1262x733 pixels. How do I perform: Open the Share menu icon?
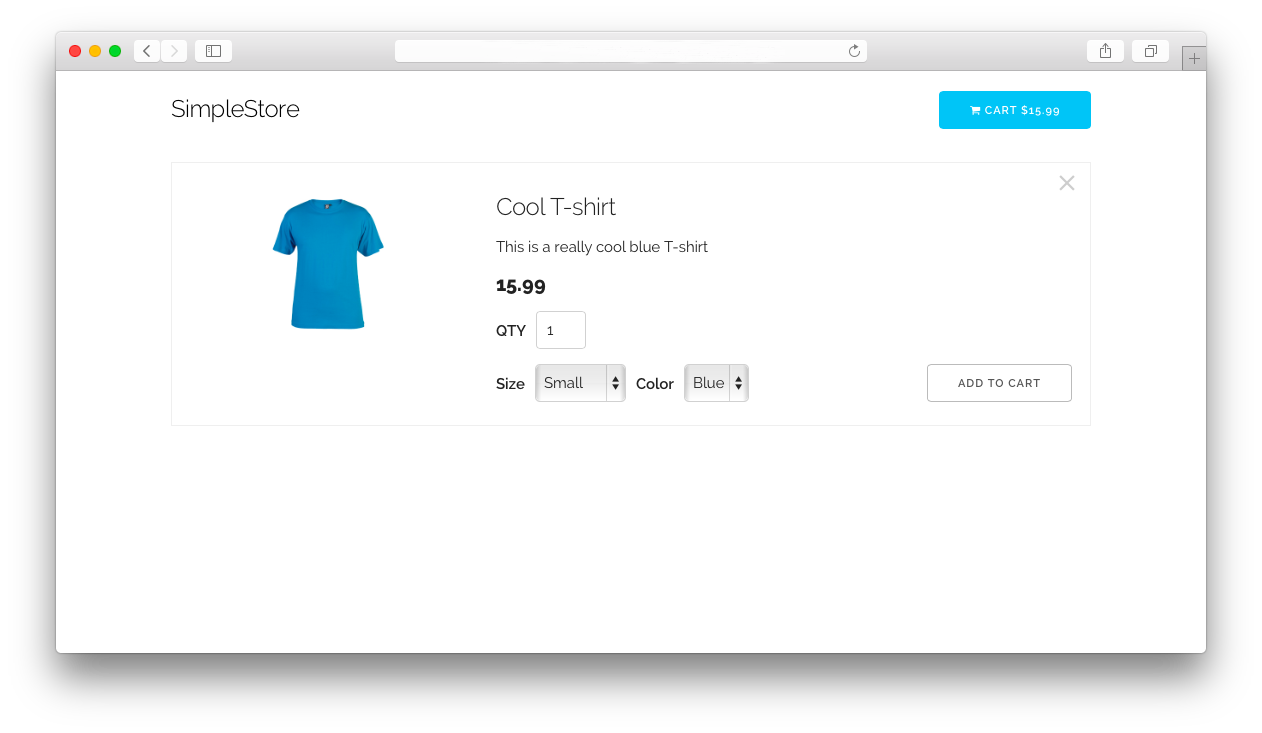coord(1105,51)
